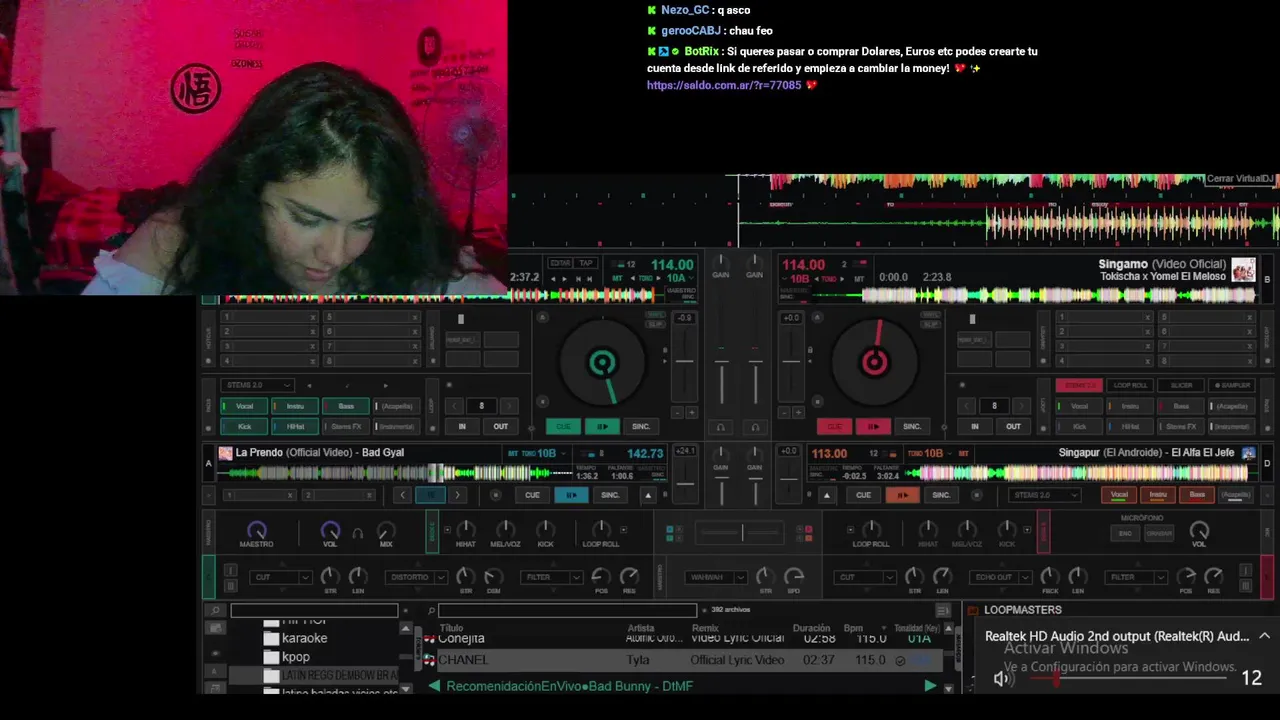Clear hotcue 5 on the Singamo deck
This screenshot has width=1280, height=720.
click(x=1249, y=317)
